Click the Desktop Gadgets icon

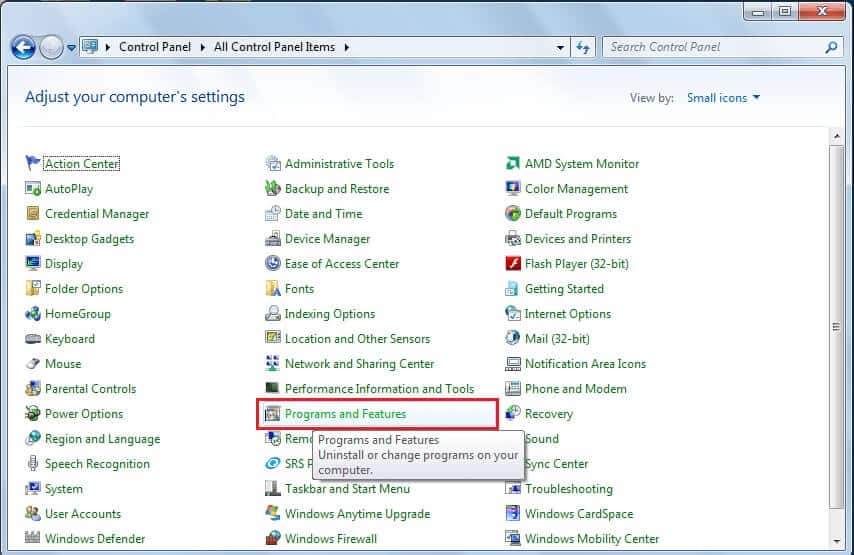pyautogui.click(x=33, y=239)
